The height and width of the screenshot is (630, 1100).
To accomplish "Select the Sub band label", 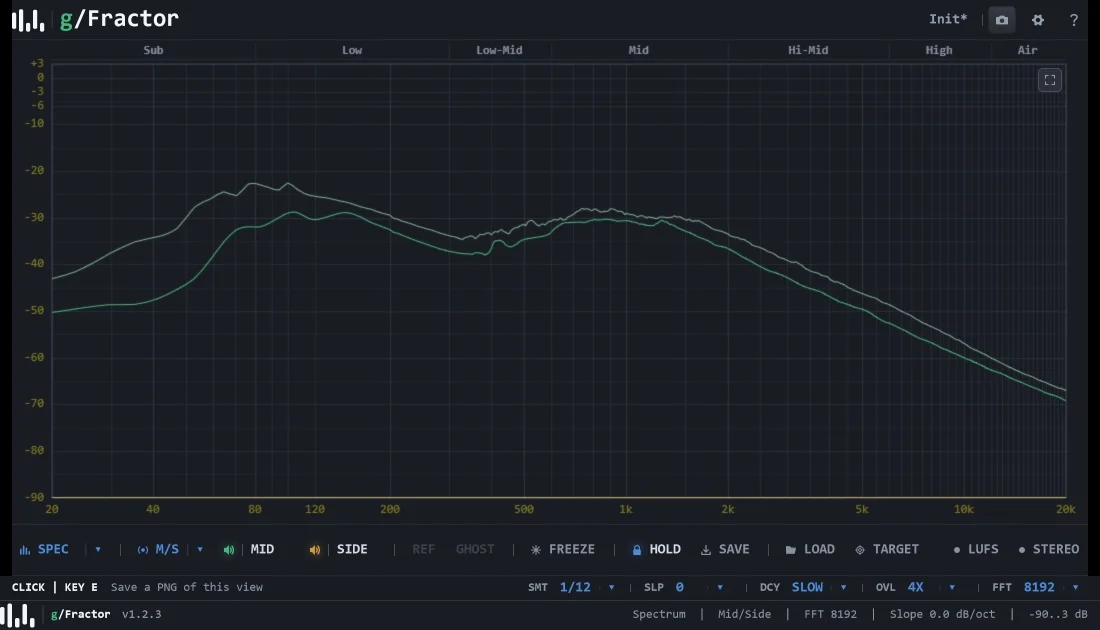I will tap(153, 50).
